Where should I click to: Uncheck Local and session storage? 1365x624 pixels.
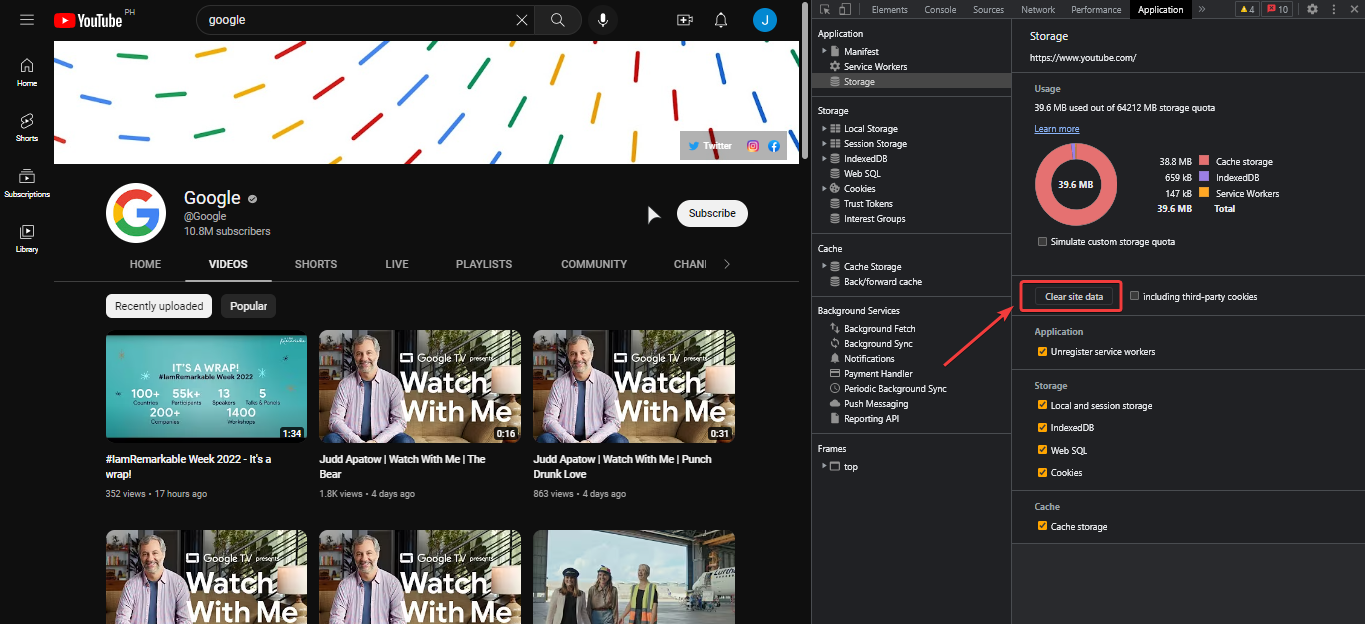pos(1043,406)
